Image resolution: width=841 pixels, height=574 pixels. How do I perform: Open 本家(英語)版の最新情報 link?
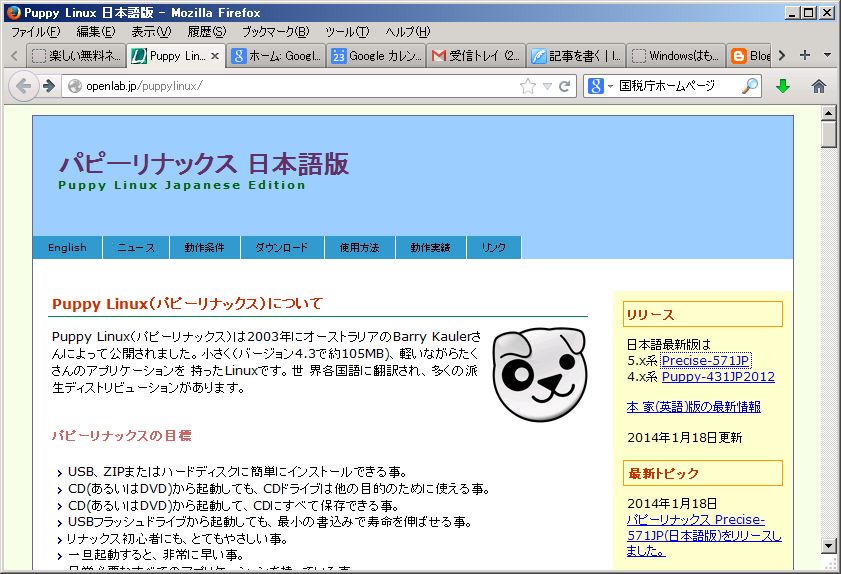tap(694, 407)
